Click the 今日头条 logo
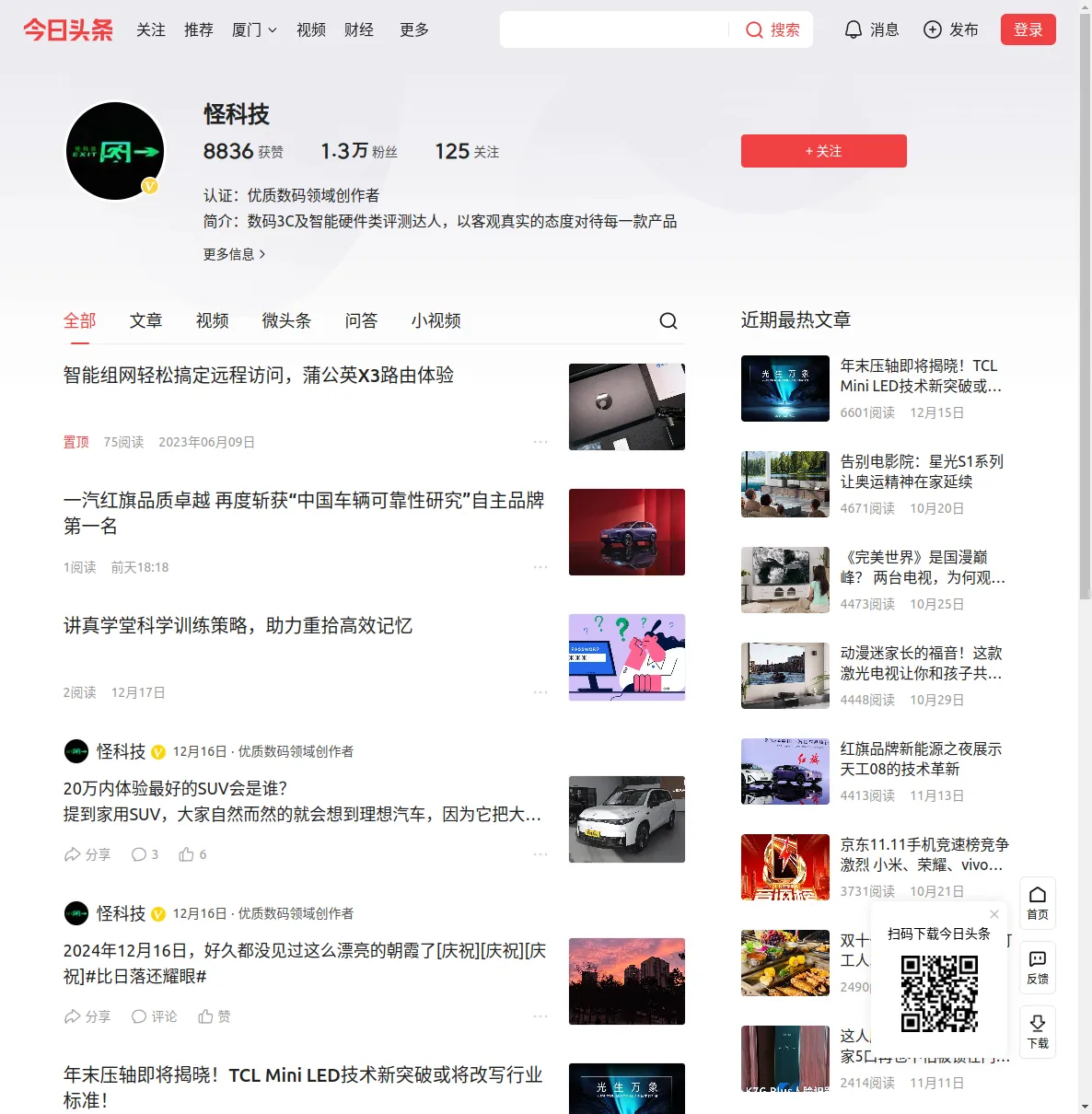 point(68,29)
